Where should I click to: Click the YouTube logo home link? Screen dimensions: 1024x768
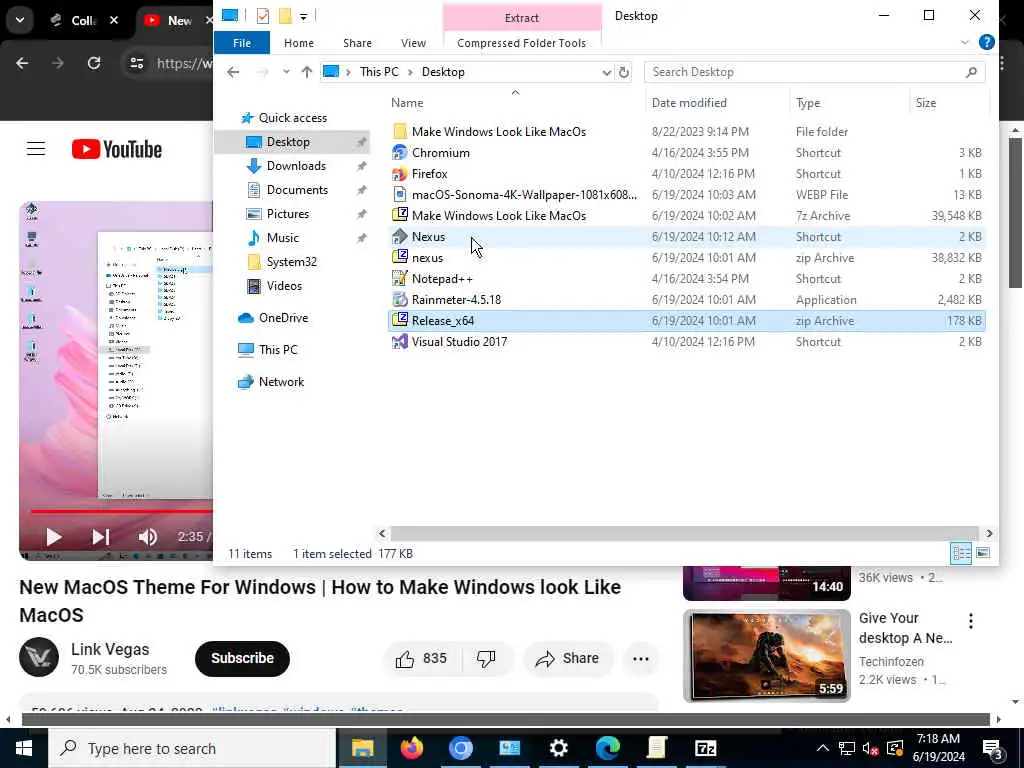click(x=117, y=149)
